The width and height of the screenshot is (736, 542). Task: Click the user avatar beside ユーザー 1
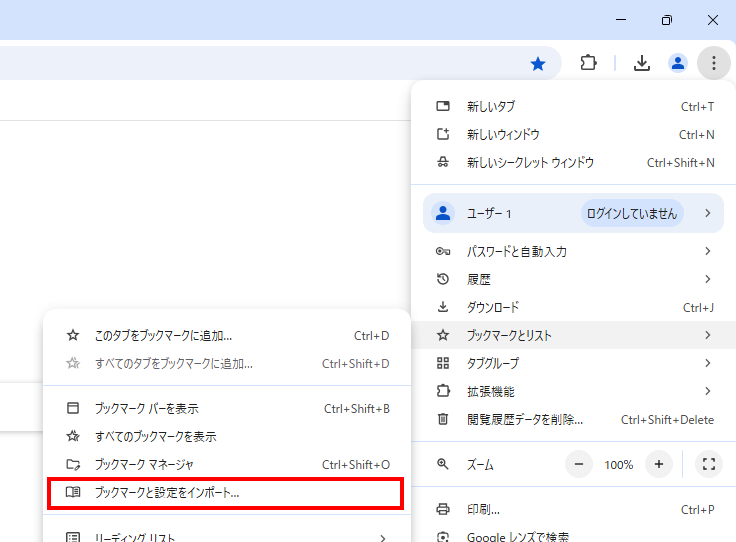click(443, 214)
